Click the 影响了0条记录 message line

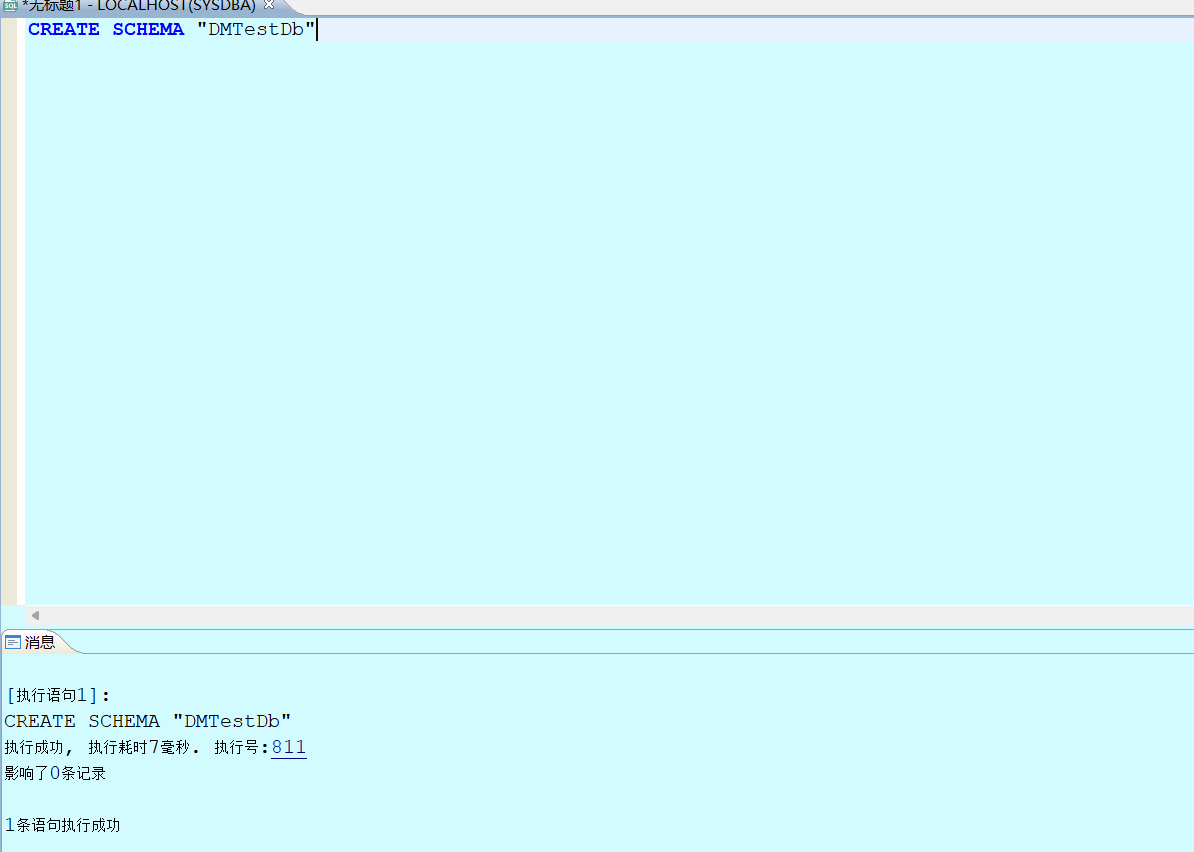tap(55, 774)
